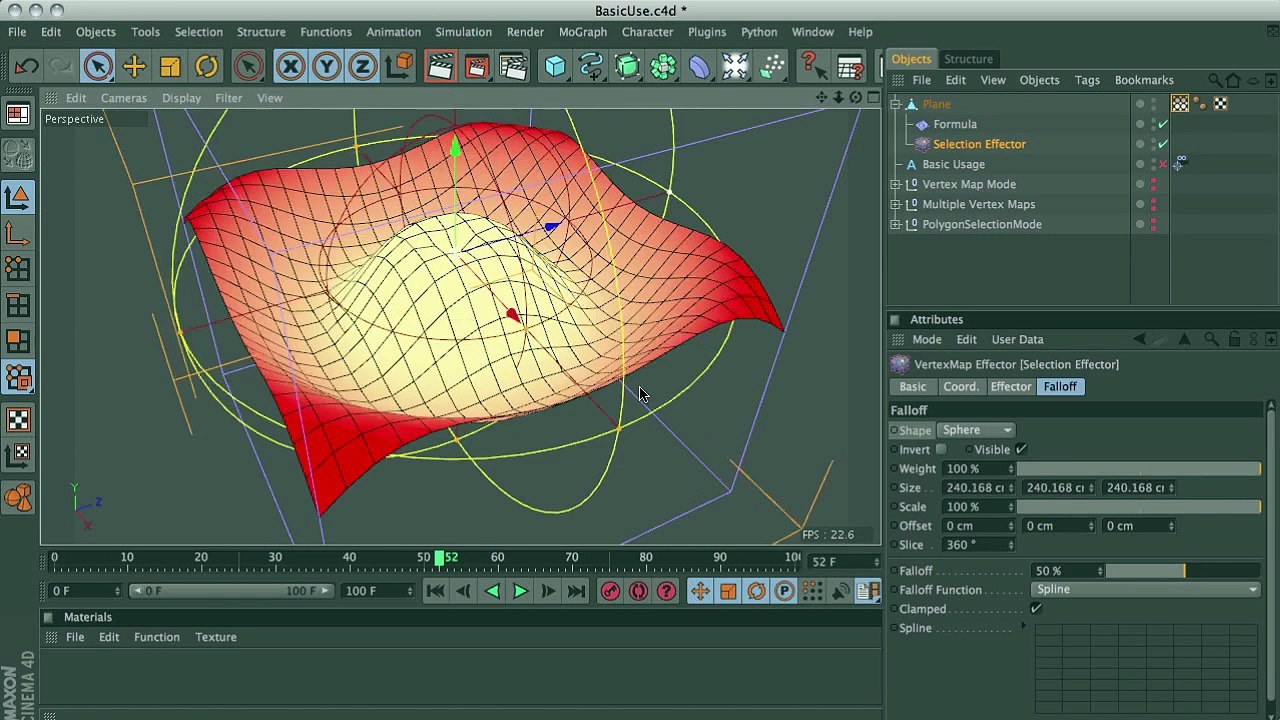The width and height of the screenshot is (1280, 720).
Task: Switch to the Effector tab
Action: coord(1011,387)
